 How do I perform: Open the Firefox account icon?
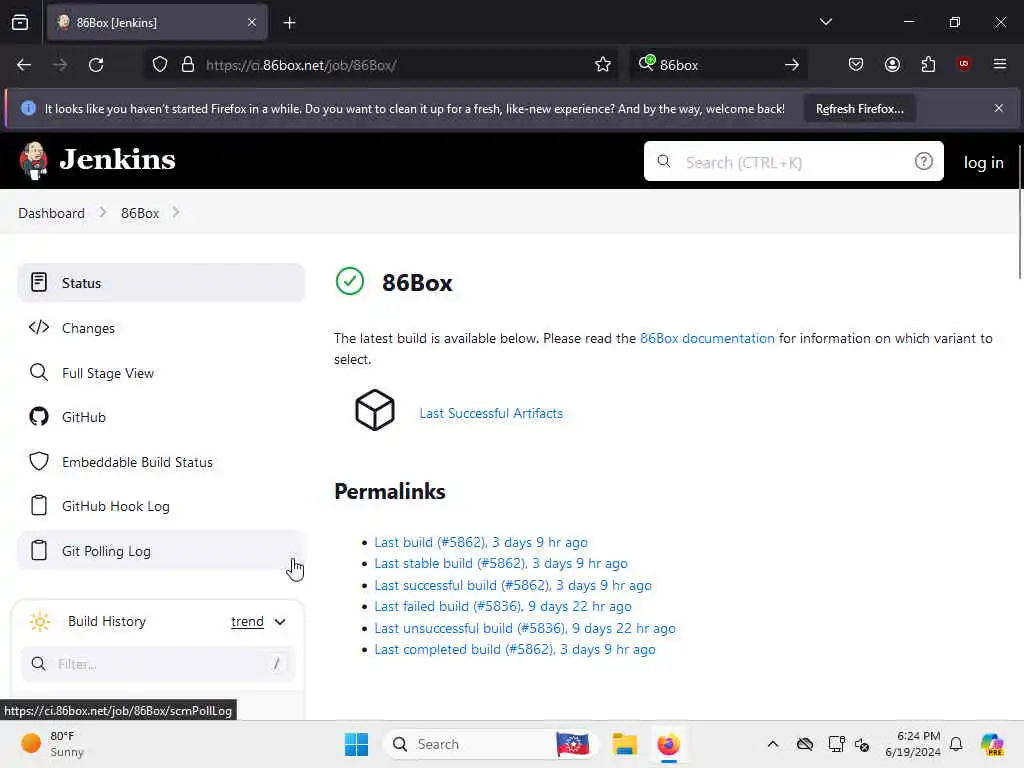click(892, 64)
